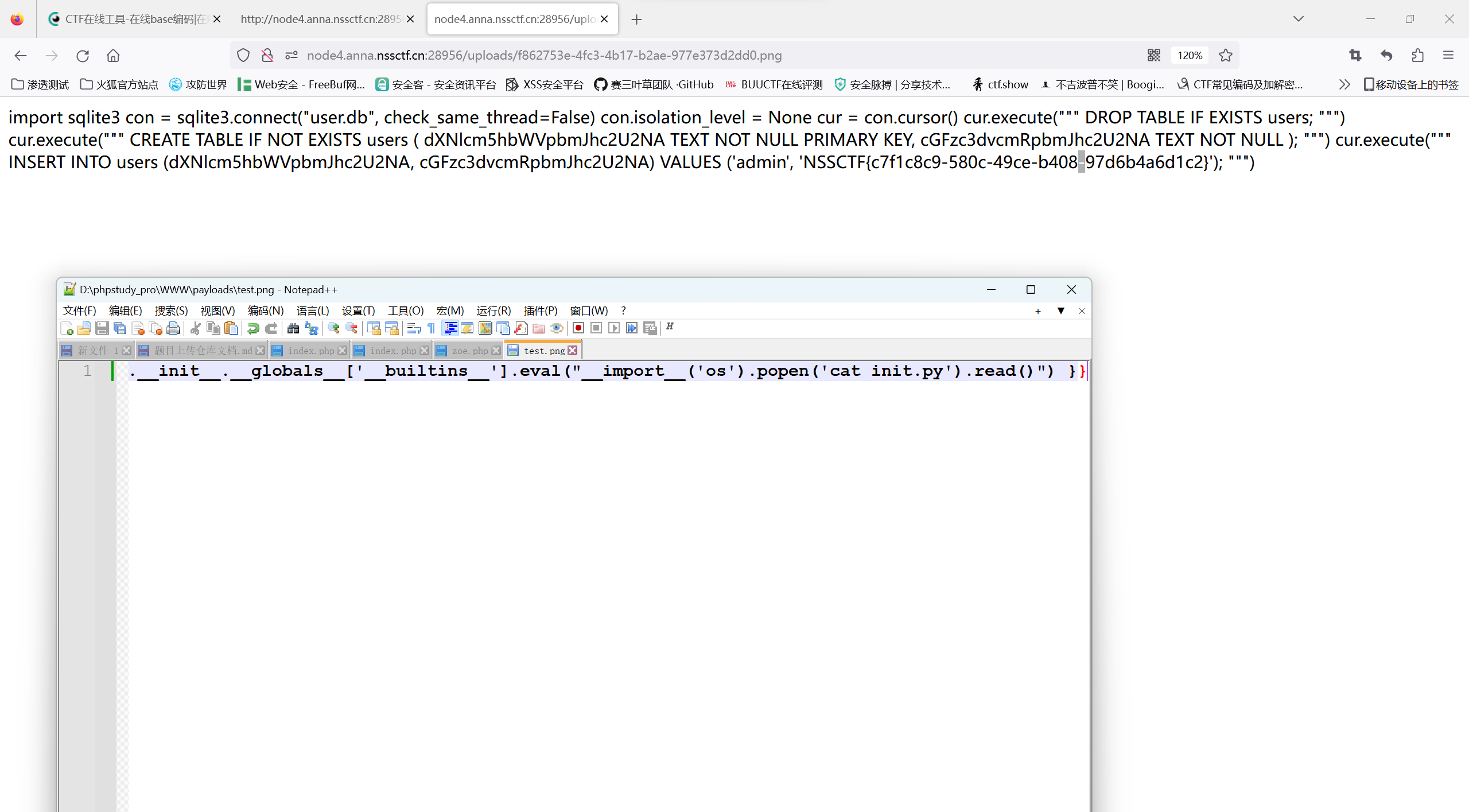Add new tab plus in Notepad++ menubar

coord(1038,311)
